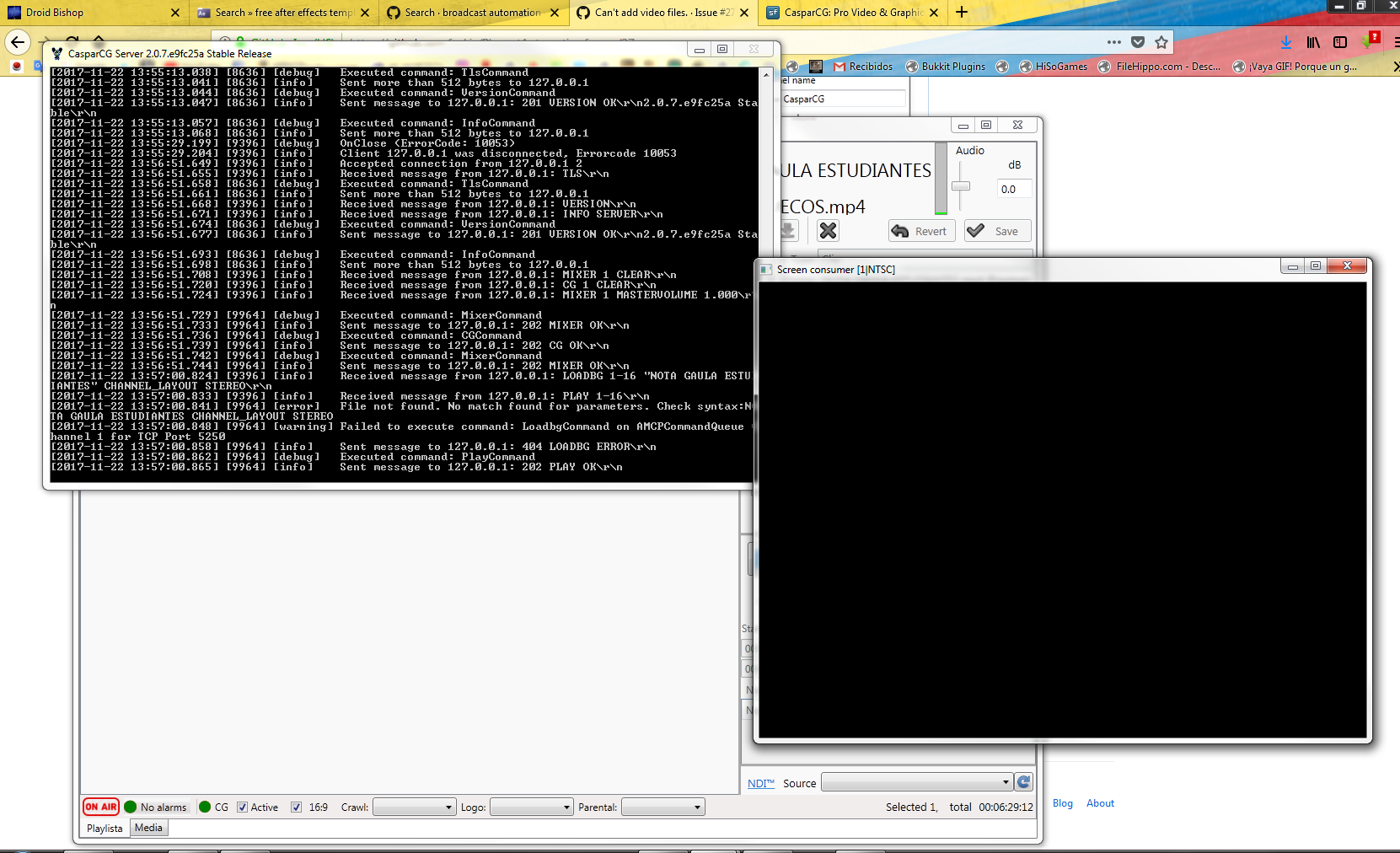The width and height of the screenshot is (1400, 853).
Task: Close the Search free after effects tab
Action: click(365, 13)
